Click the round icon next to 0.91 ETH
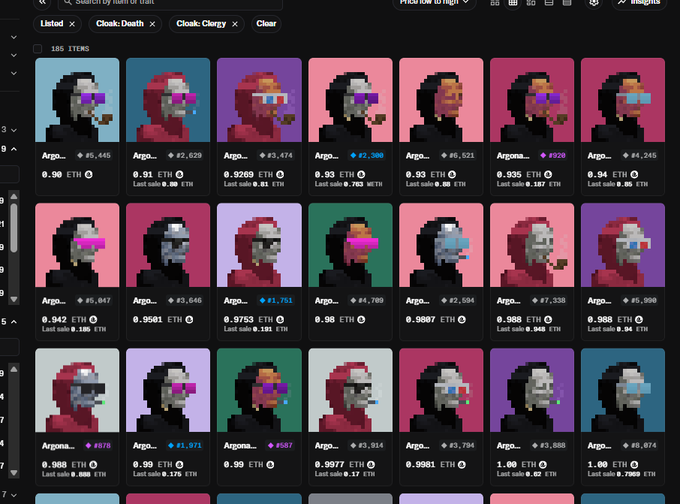 click(x=180, y=174)
